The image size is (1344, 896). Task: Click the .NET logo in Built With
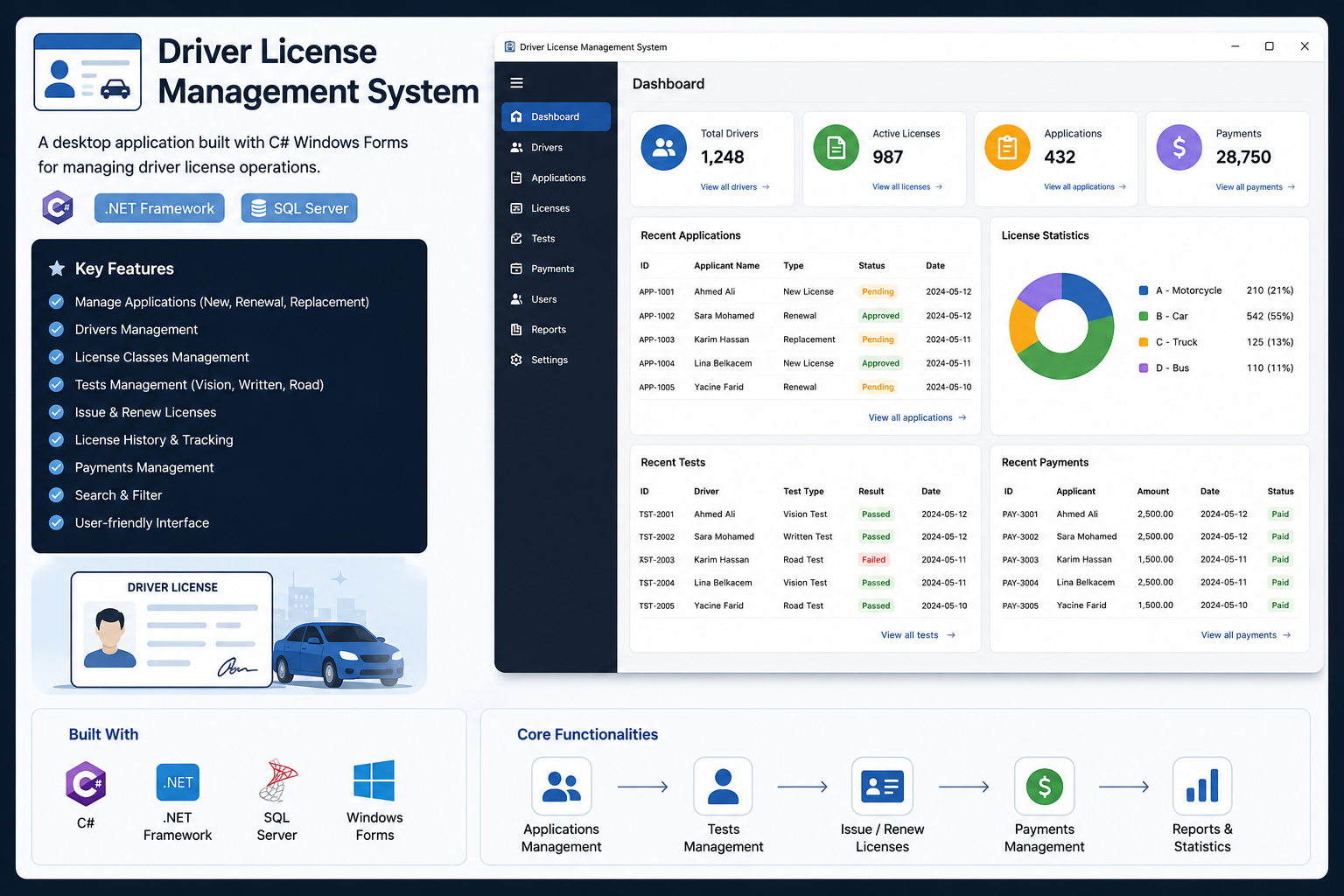tap(178, 782)
